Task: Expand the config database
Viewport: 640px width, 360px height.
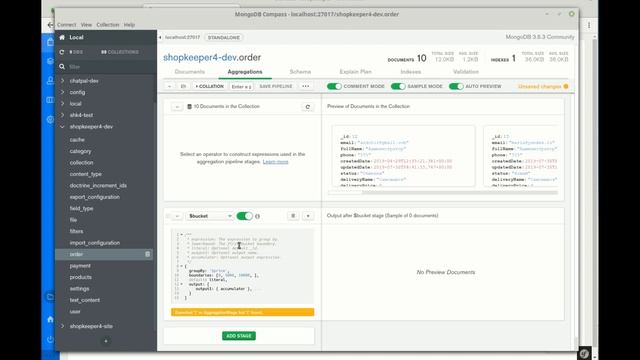Action: click(x=62, y=92)
